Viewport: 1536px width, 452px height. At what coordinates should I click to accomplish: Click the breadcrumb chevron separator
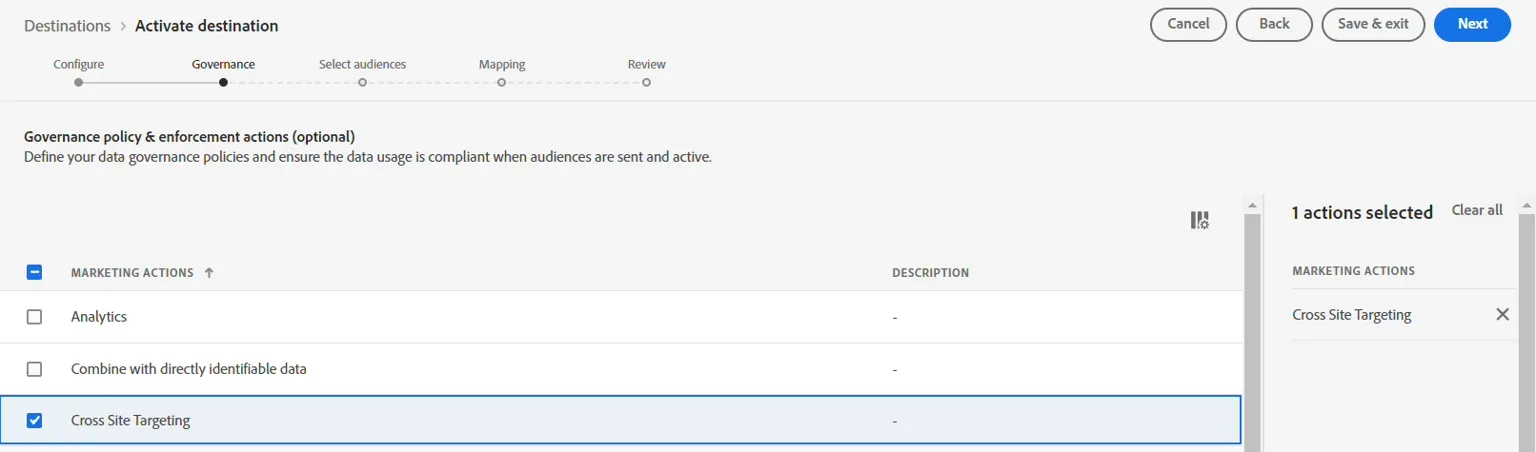pyautogui.click(x=123, y=26)
